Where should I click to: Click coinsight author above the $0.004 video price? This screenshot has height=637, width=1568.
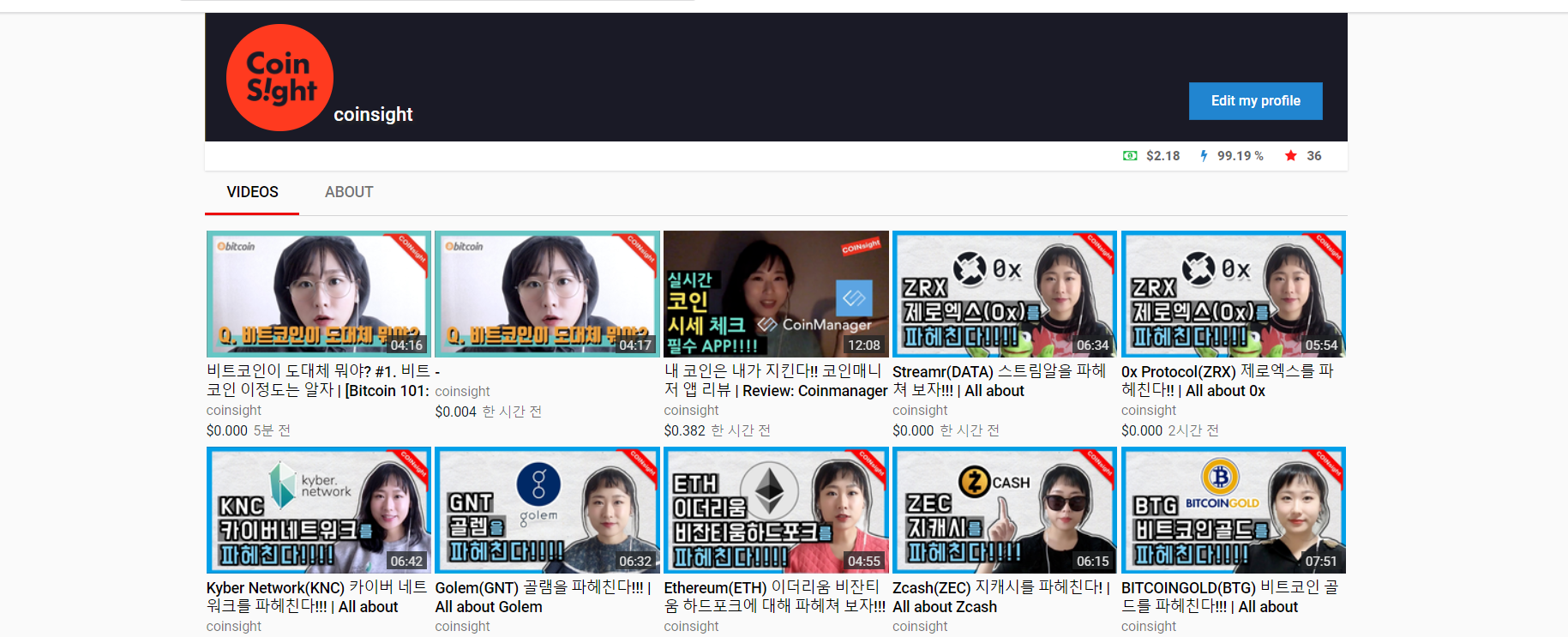(x=463, y=392)
